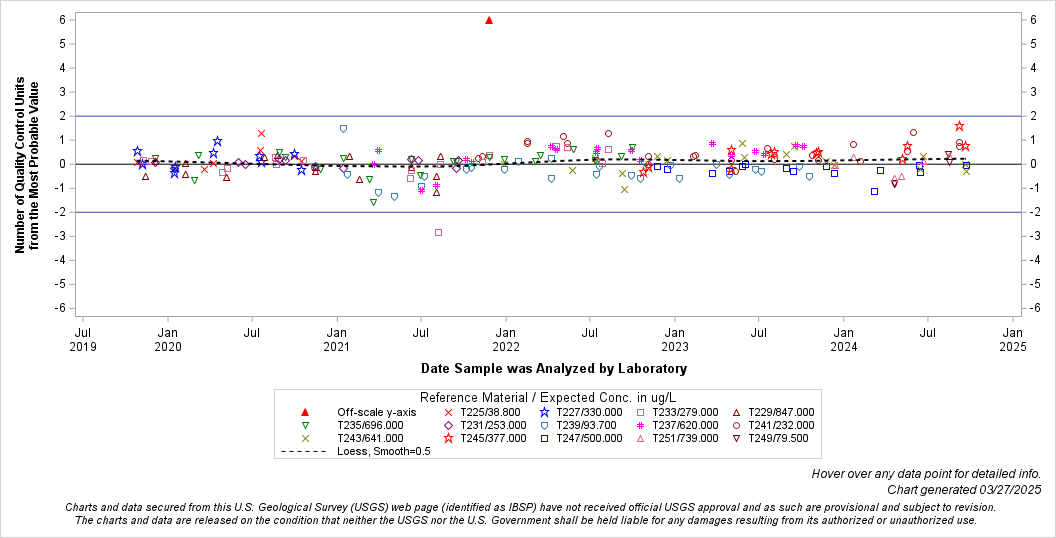Image resolution: width=1056 pixels, height=538 pixels.
Task: Click the legend title 'Reference Material / Expected Conc. in ug/L'
Action: click(x=548, y=397)
